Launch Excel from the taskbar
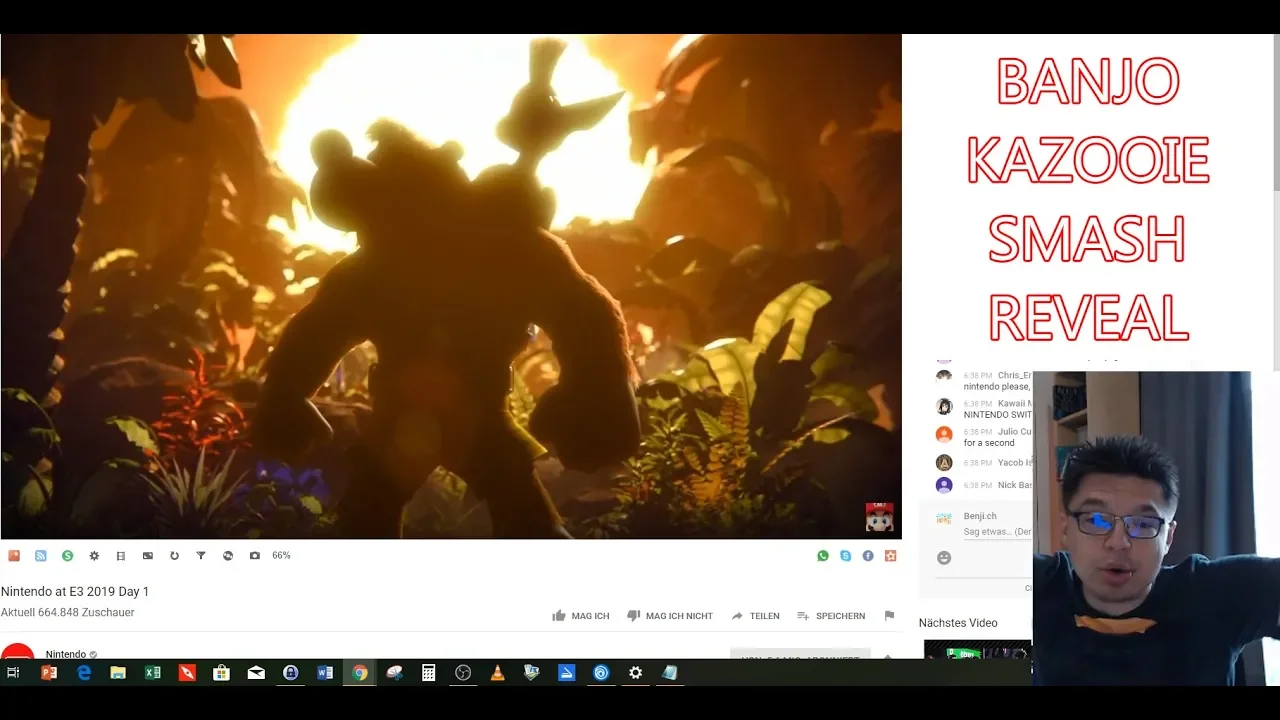 coord(153,673)
